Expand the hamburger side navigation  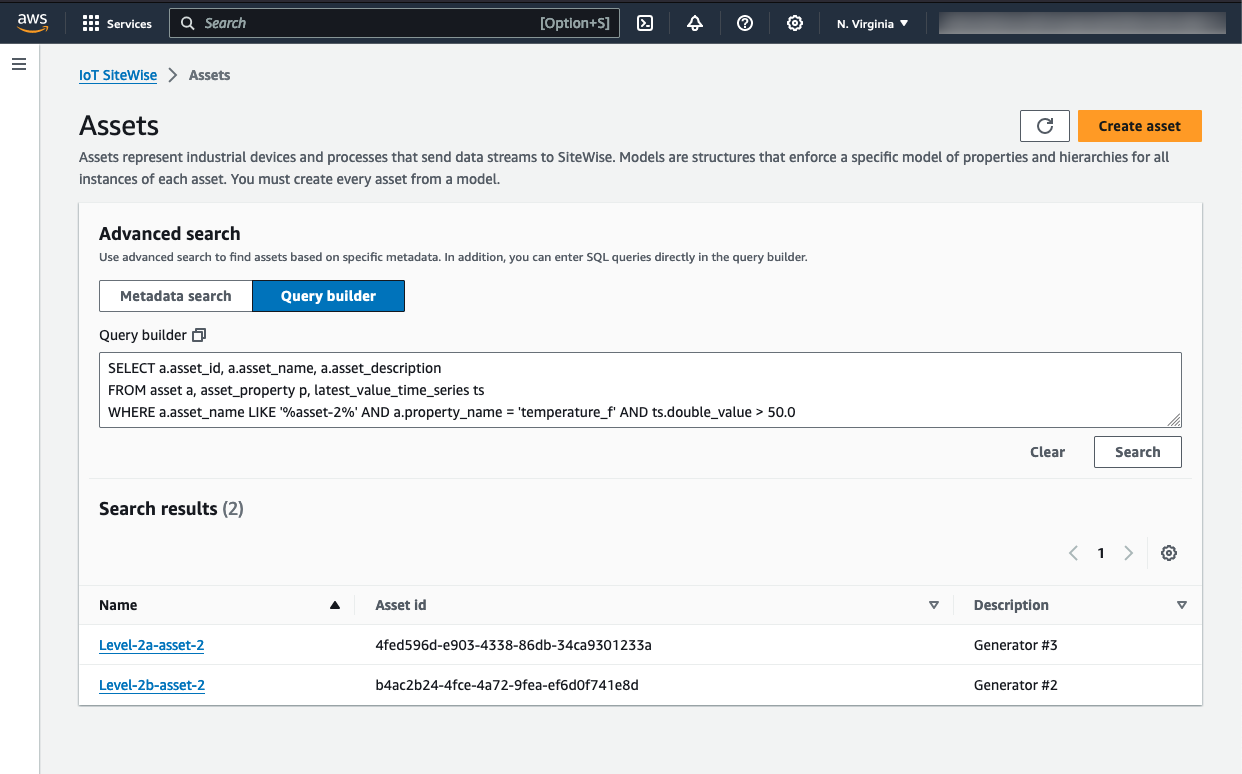click(18, 64)
